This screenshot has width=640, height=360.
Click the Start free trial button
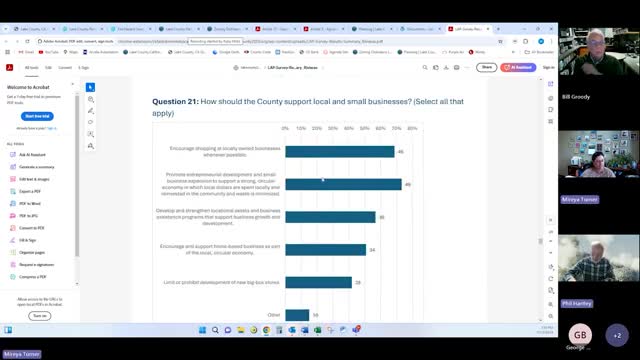[x=37, y=116]
